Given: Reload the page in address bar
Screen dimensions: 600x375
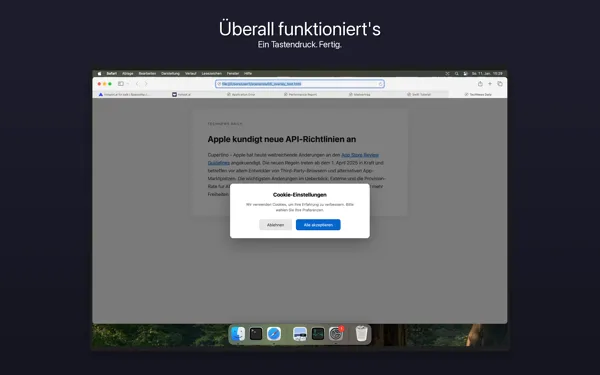Looking at the screenshot, I should tap(380, 84).
